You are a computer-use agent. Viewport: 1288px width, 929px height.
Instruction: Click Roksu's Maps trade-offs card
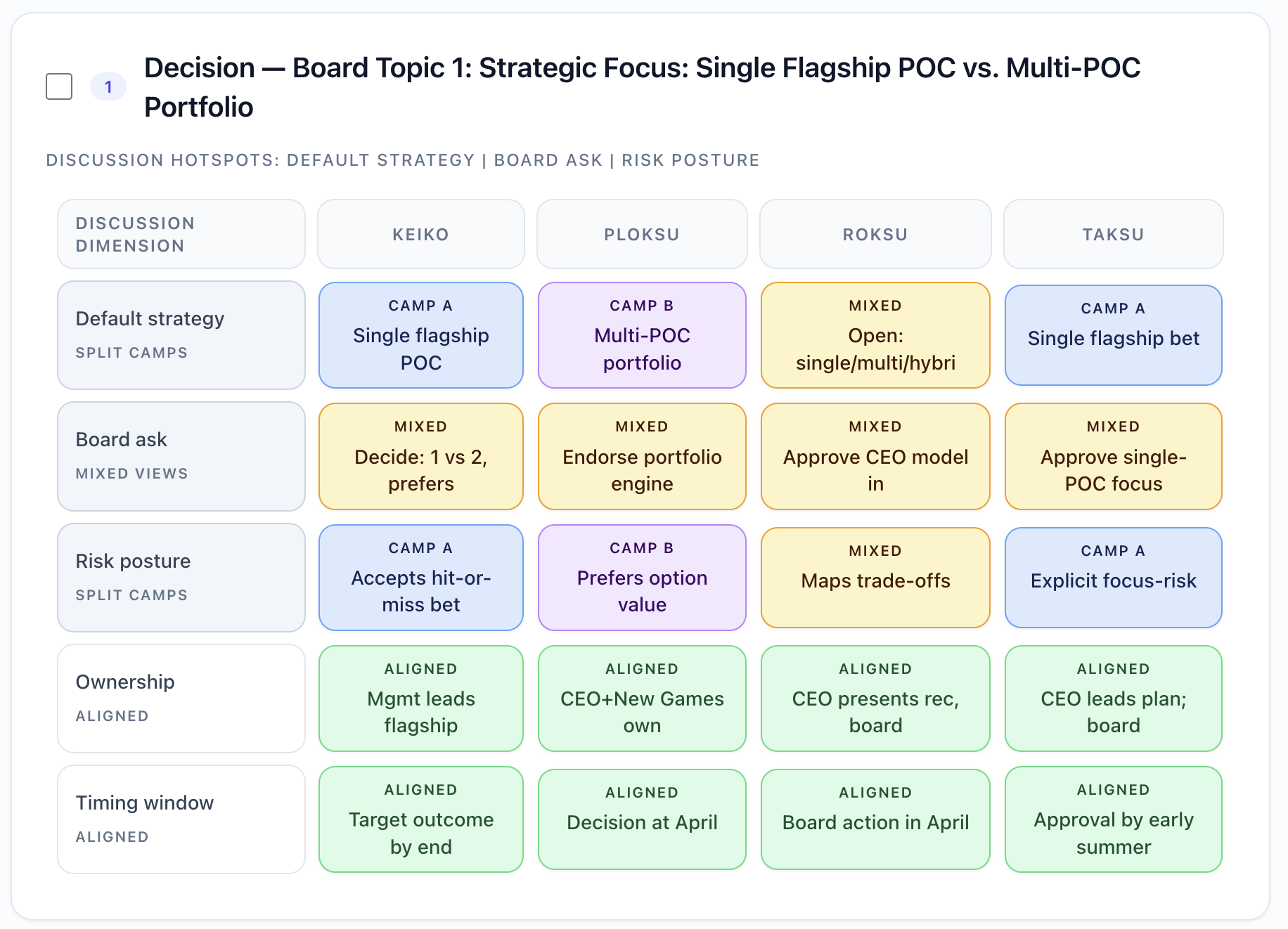[x=875, y=578]
